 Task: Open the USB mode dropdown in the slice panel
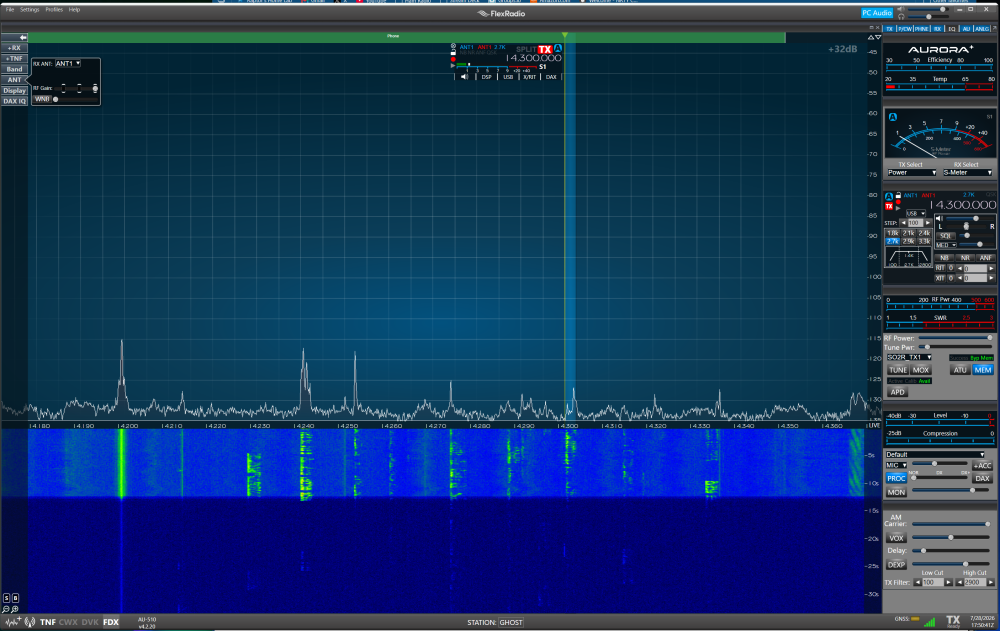(x=915, y=214)
